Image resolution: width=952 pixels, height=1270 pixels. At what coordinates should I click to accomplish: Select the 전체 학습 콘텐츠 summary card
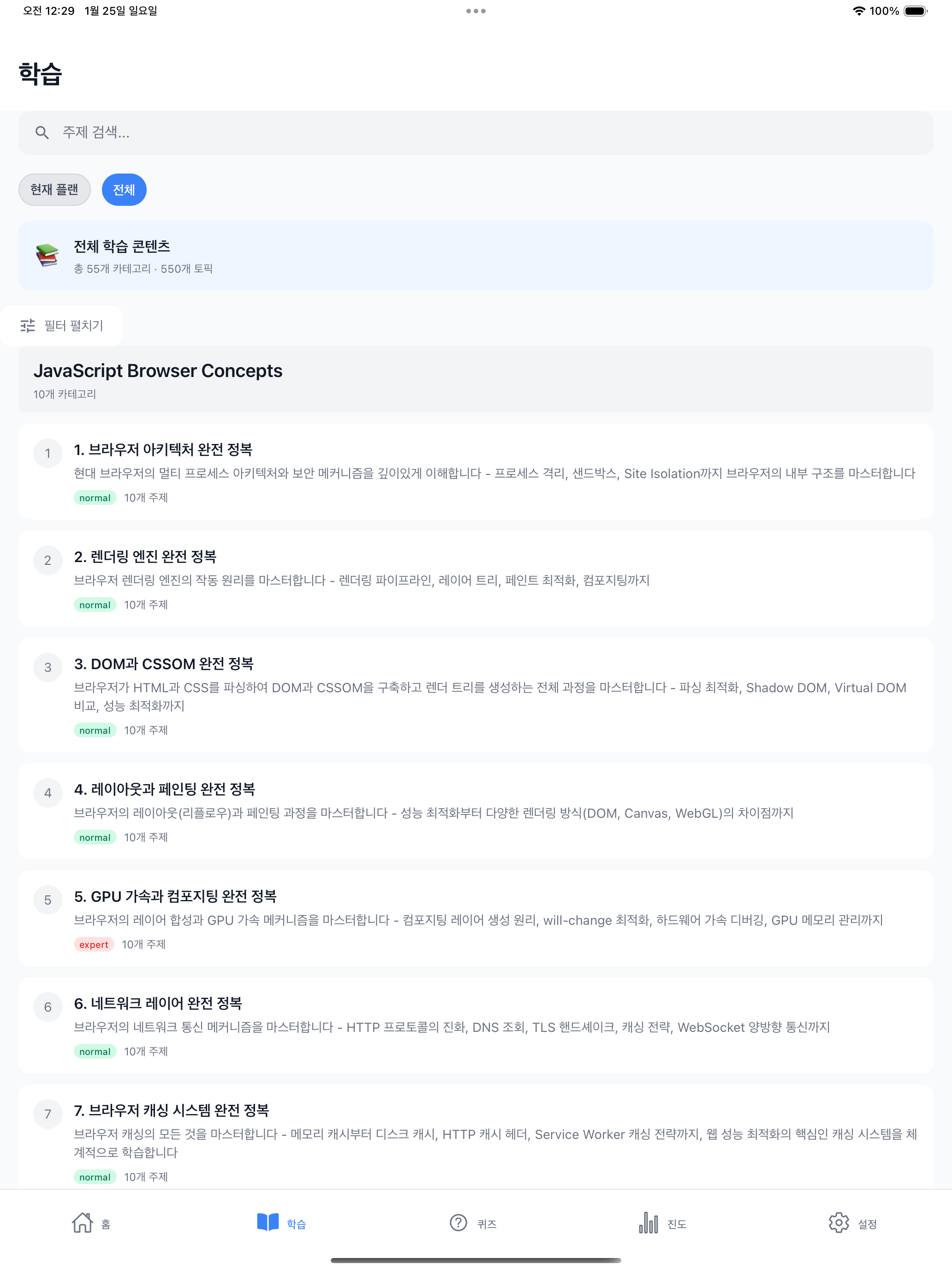coord(476,256)
